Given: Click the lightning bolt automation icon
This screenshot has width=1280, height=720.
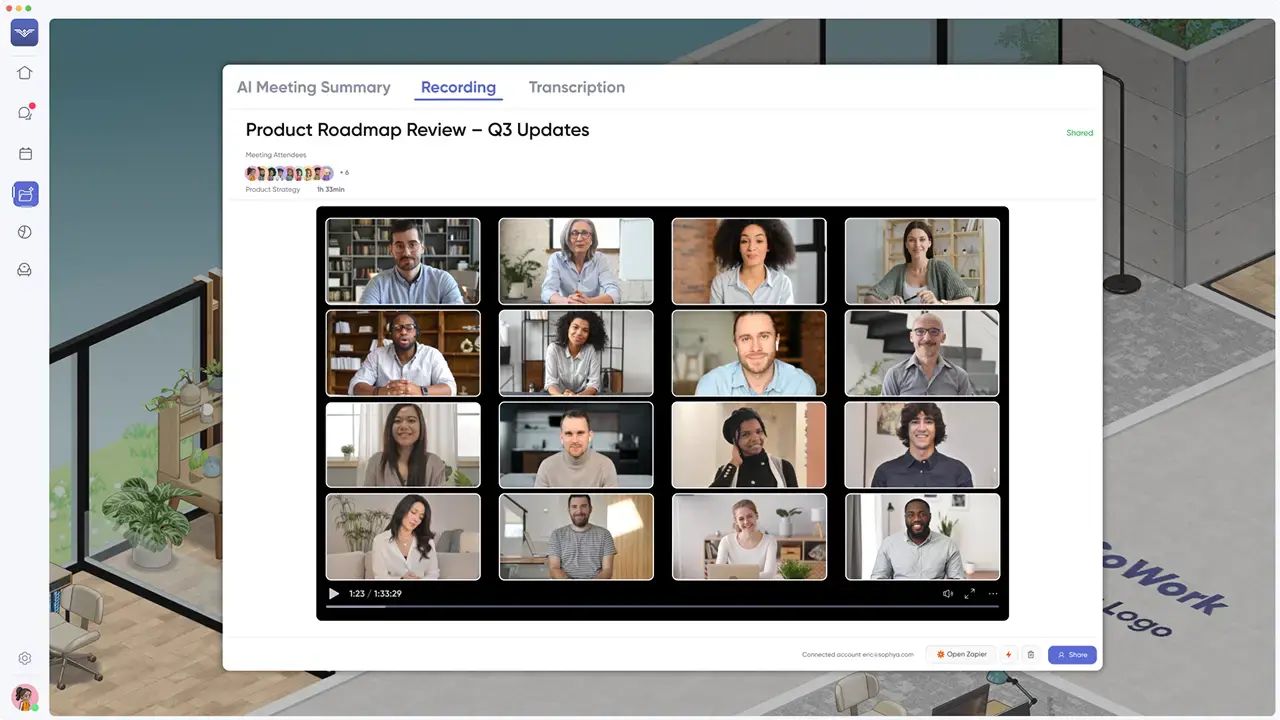Looking at the screenshot, I should 1008,655.
